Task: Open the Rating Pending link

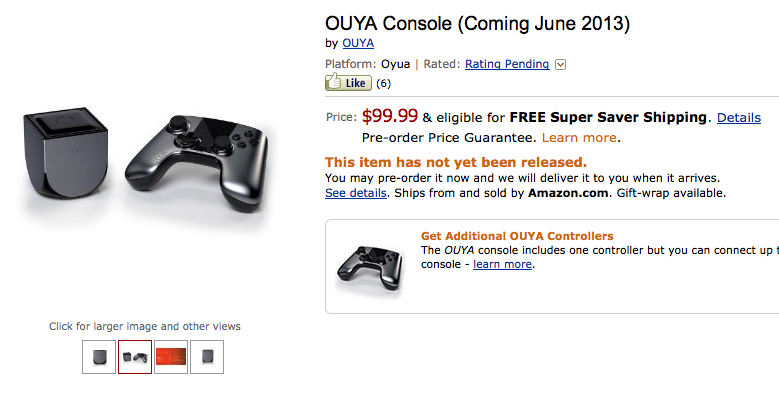Action: pyautogui.click(x=507, y=64)
